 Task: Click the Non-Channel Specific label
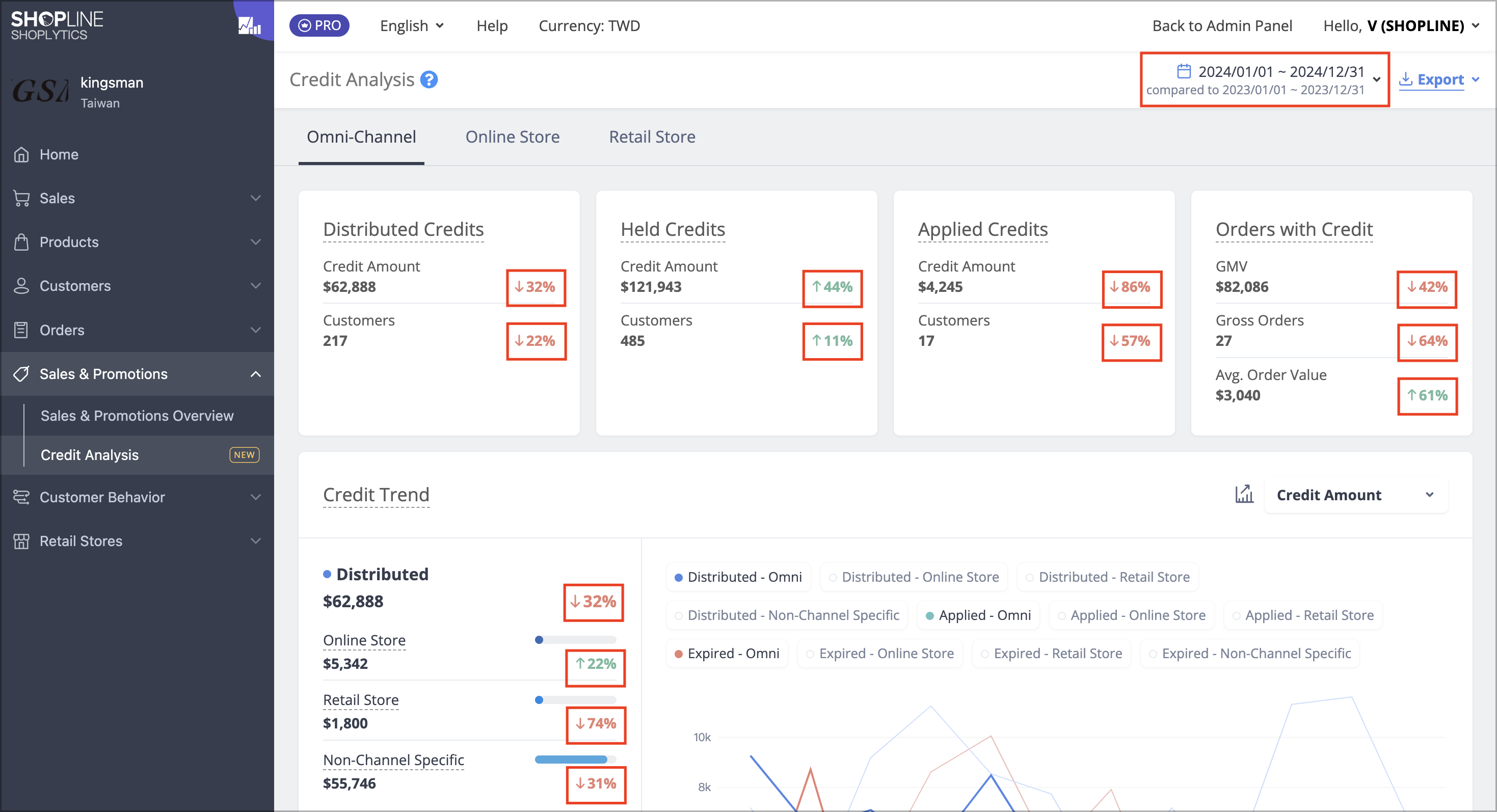click(x=393, y=760)
